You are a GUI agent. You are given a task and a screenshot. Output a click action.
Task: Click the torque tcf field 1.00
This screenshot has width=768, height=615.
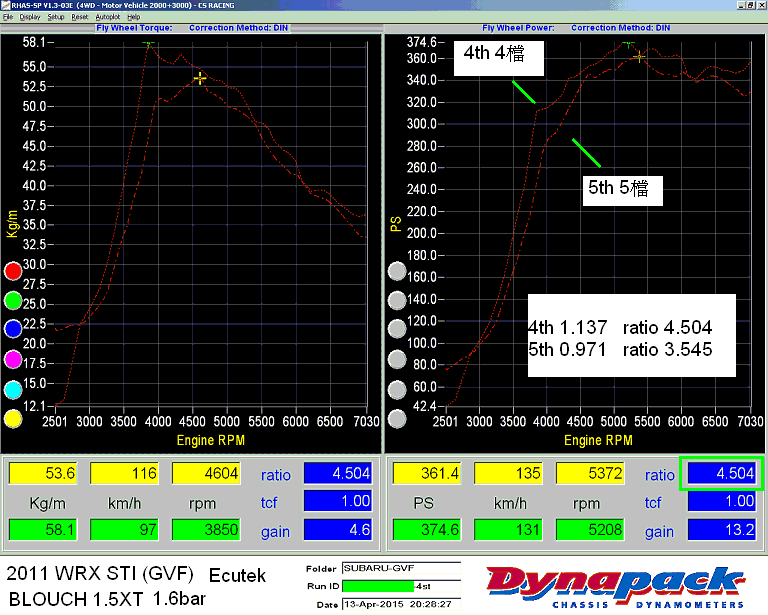(338, 501)
